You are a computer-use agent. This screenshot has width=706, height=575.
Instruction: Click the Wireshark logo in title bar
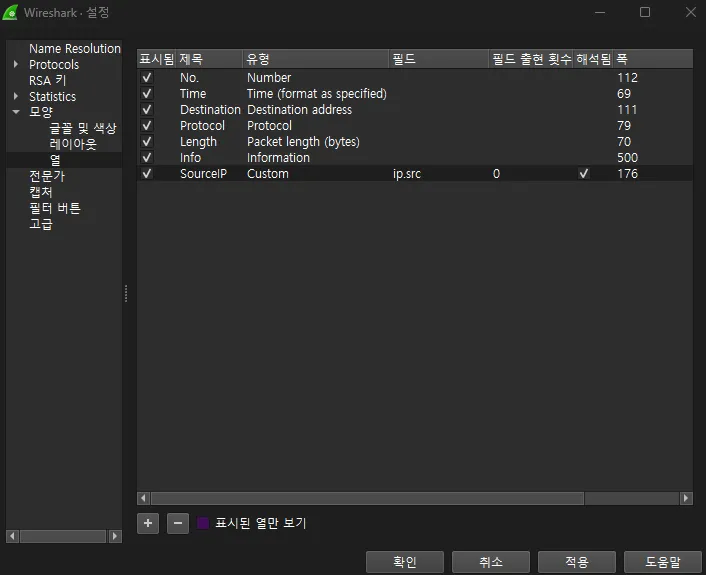pyautogui.click(x=10, y=12)
